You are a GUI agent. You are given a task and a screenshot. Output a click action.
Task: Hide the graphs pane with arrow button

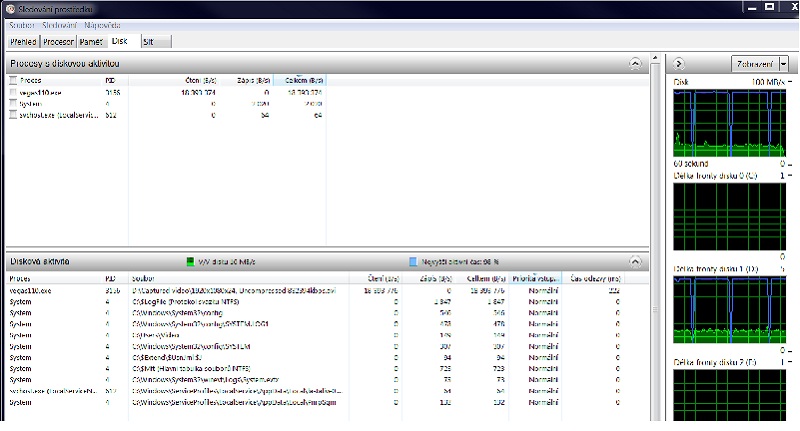679,63
